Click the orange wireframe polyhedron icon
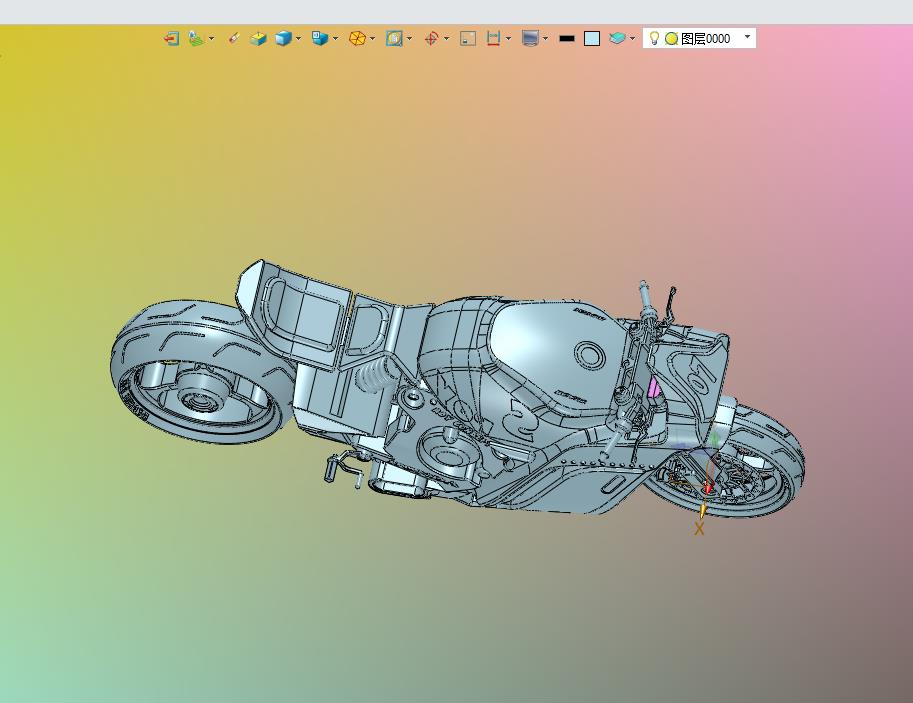Screen dimensions: 913x703 click(358, 38)
